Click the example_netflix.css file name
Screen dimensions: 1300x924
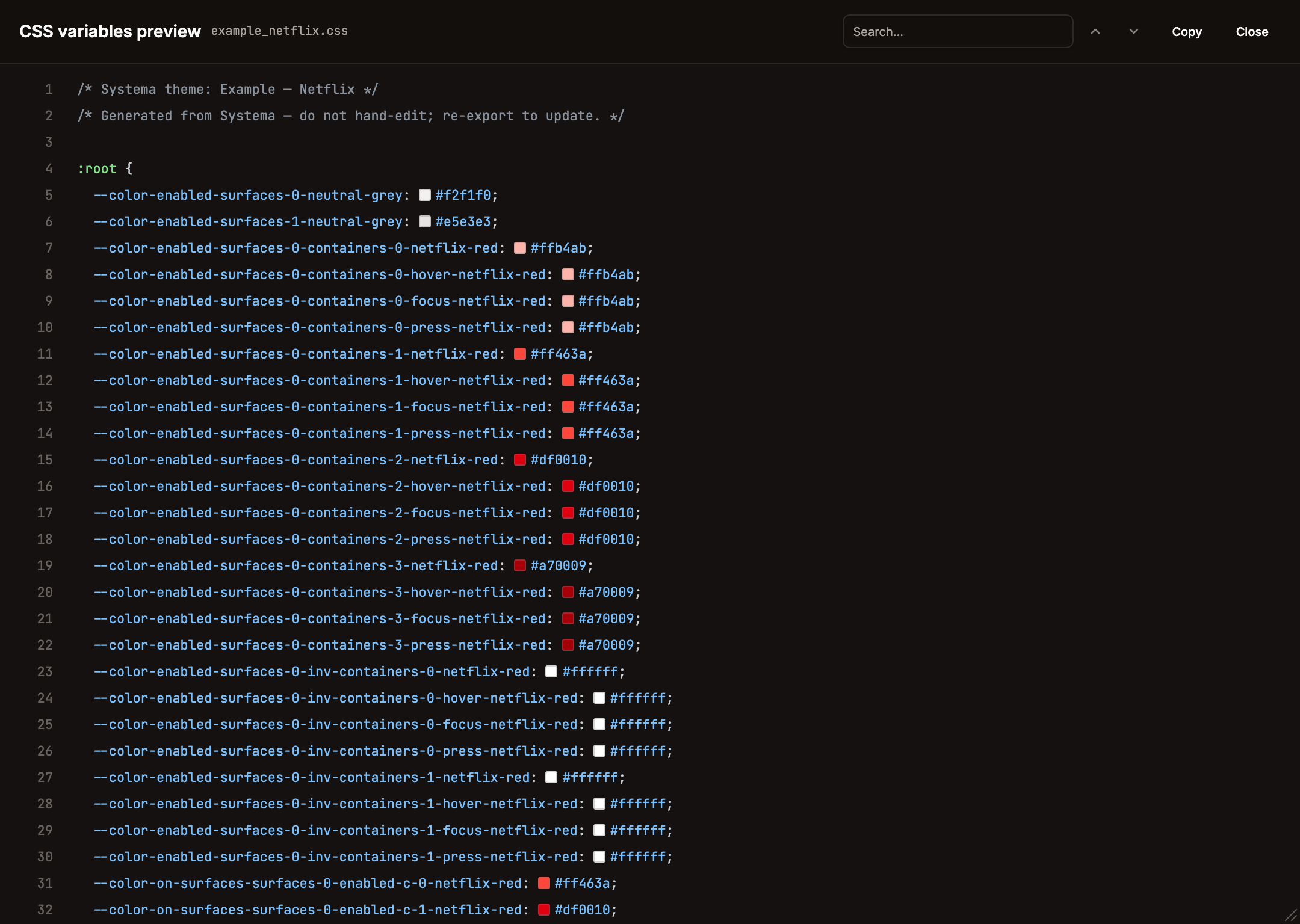[279, 31]
